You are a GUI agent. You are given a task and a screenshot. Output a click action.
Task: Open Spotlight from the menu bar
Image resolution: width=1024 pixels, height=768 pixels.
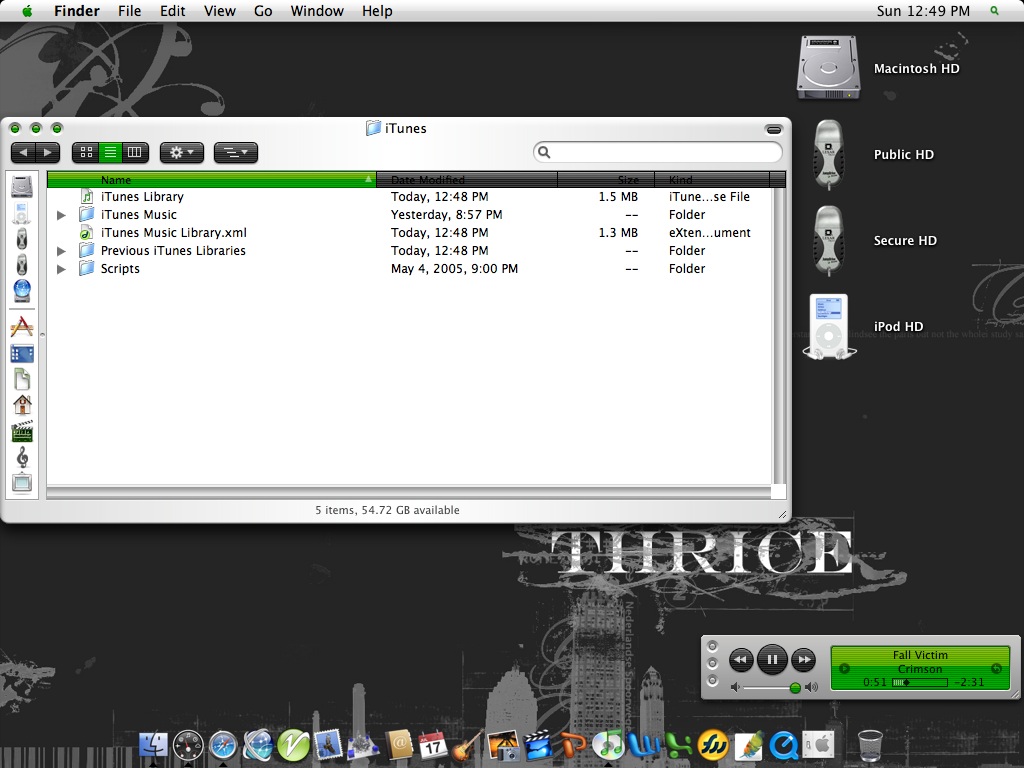[x=995, y=10]
